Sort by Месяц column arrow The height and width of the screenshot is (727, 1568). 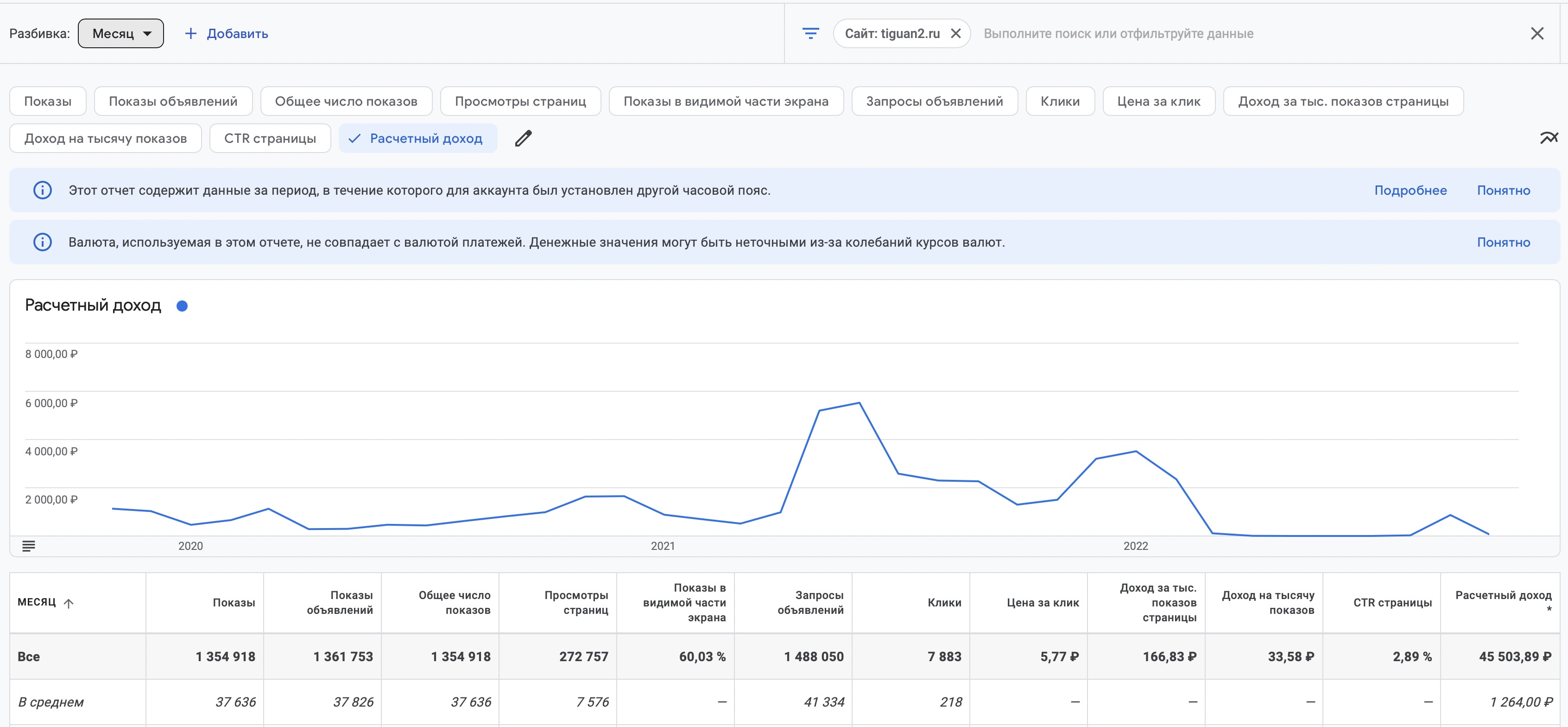click(69, 603)
